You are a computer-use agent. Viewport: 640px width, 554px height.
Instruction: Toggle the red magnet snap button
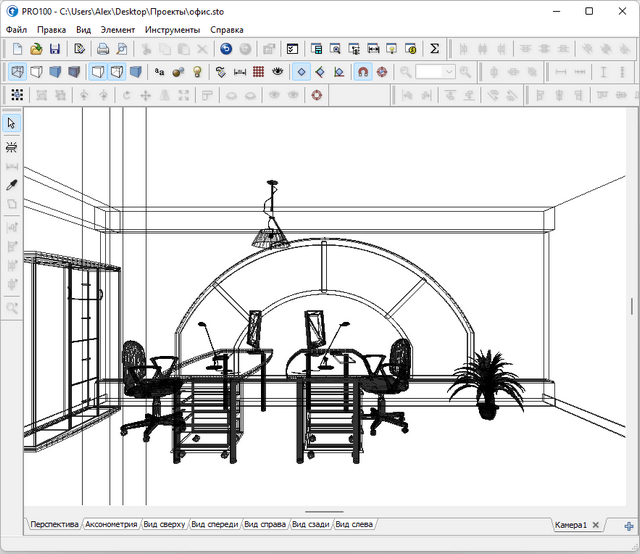pos(362,72)
